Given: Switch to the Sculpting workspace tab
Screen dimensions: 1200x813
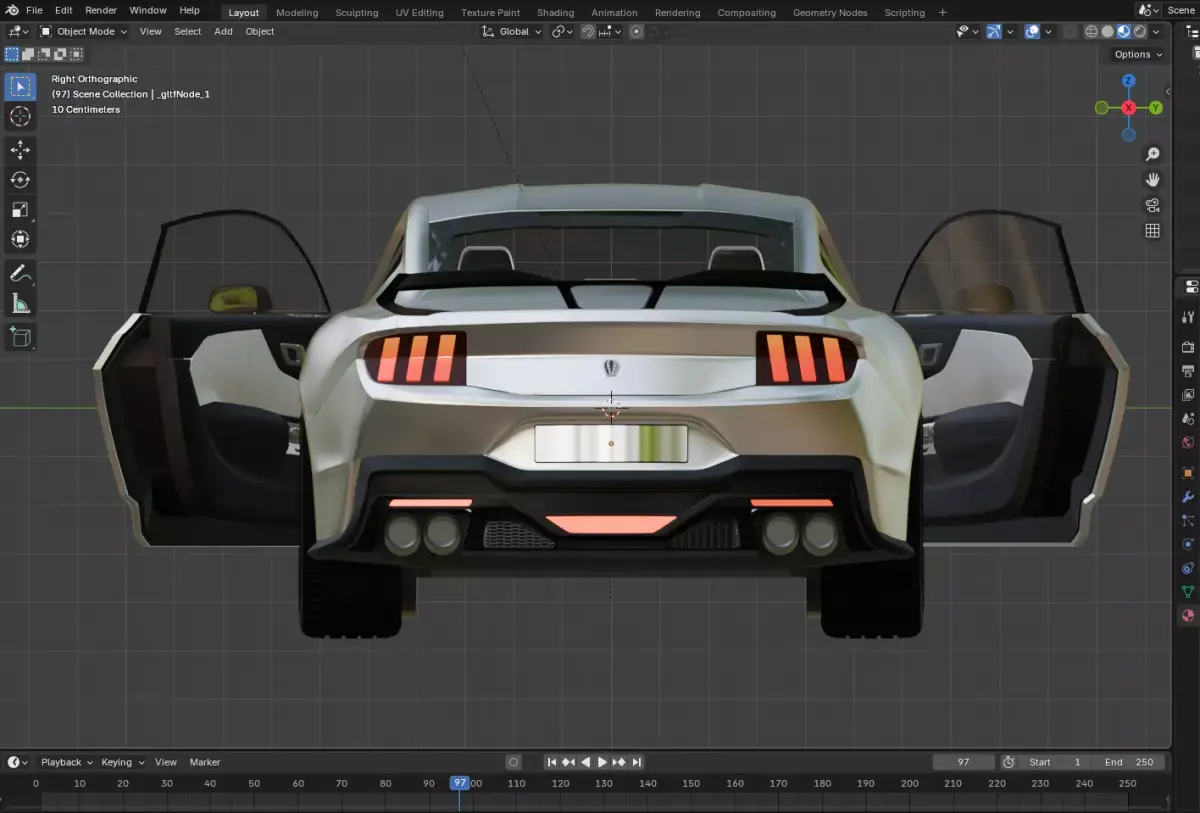Looking at the screenshot, I should tap(357, 13).
